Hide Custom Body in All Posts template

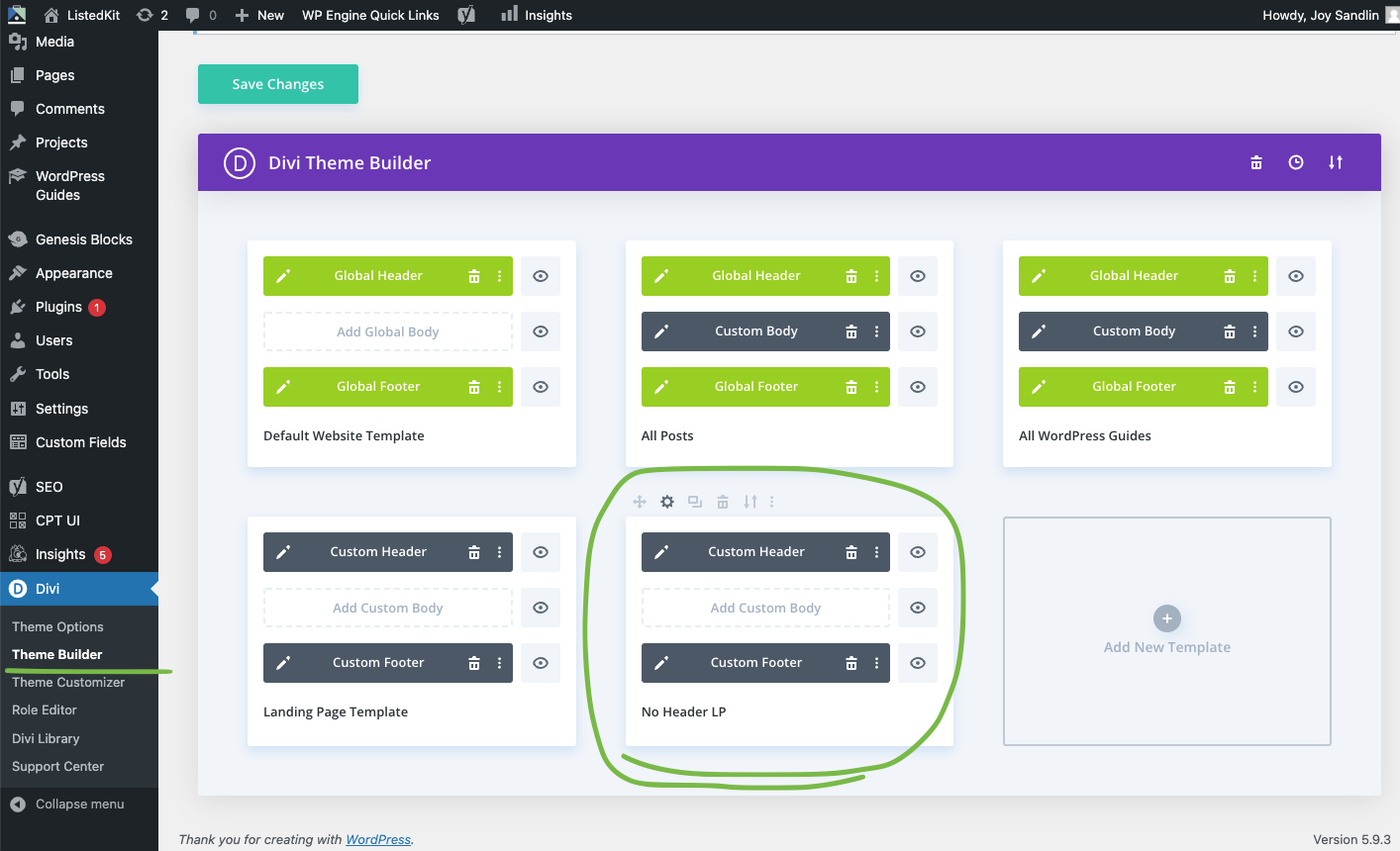tap(918, 331)
